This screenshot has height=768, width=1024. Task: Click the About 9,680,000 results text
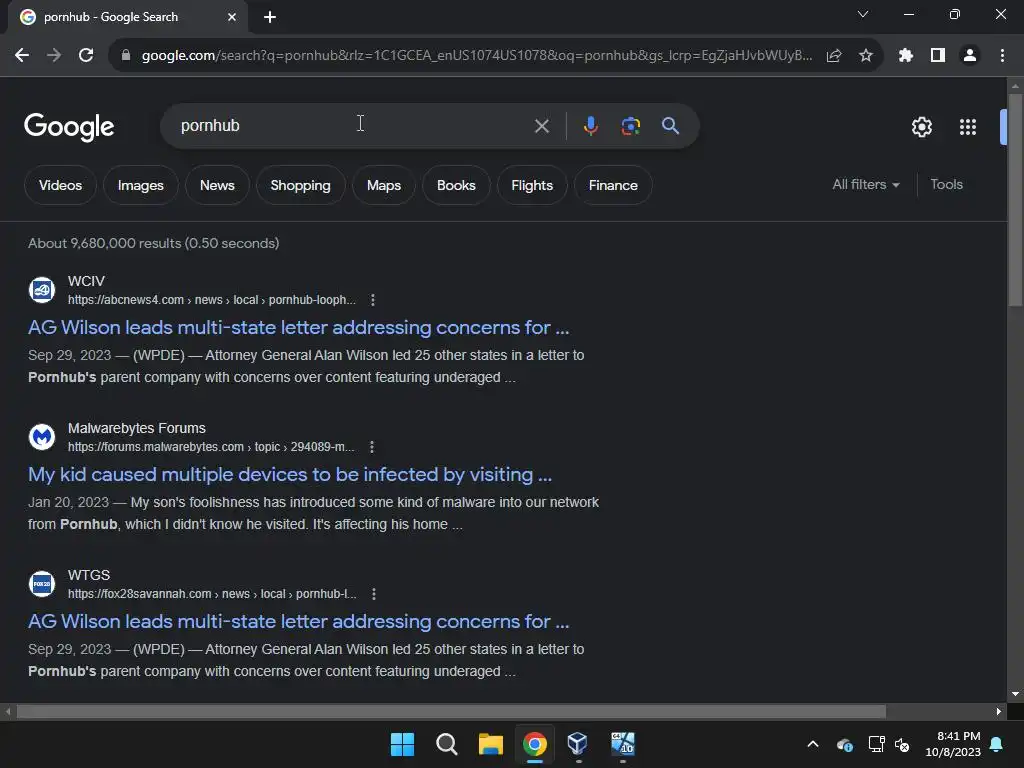[153, 243]
